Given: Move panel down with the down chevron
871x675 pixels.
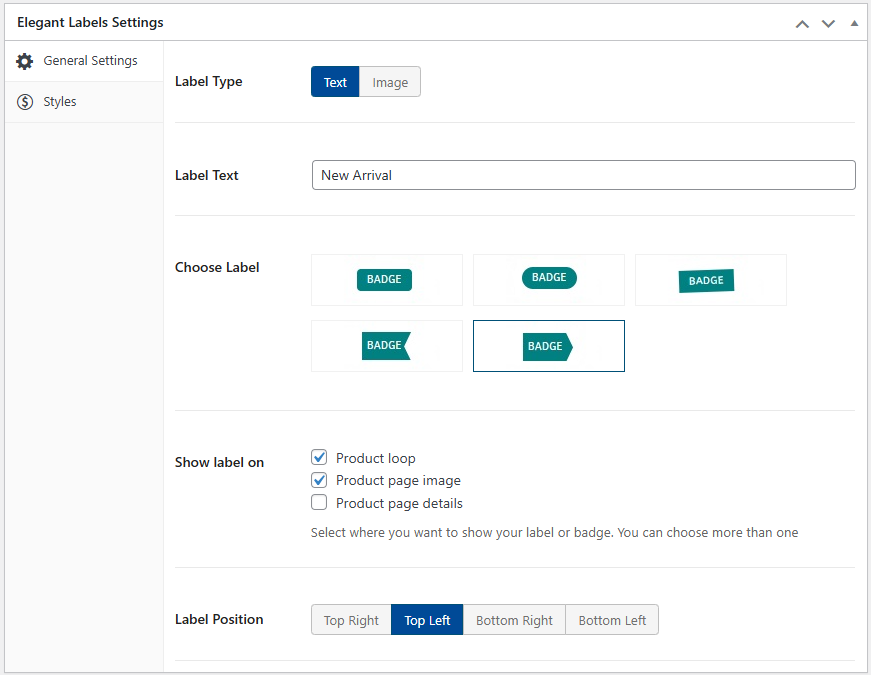Looking at the screenshot, I should pyautogui.click(x=828, y=23).
